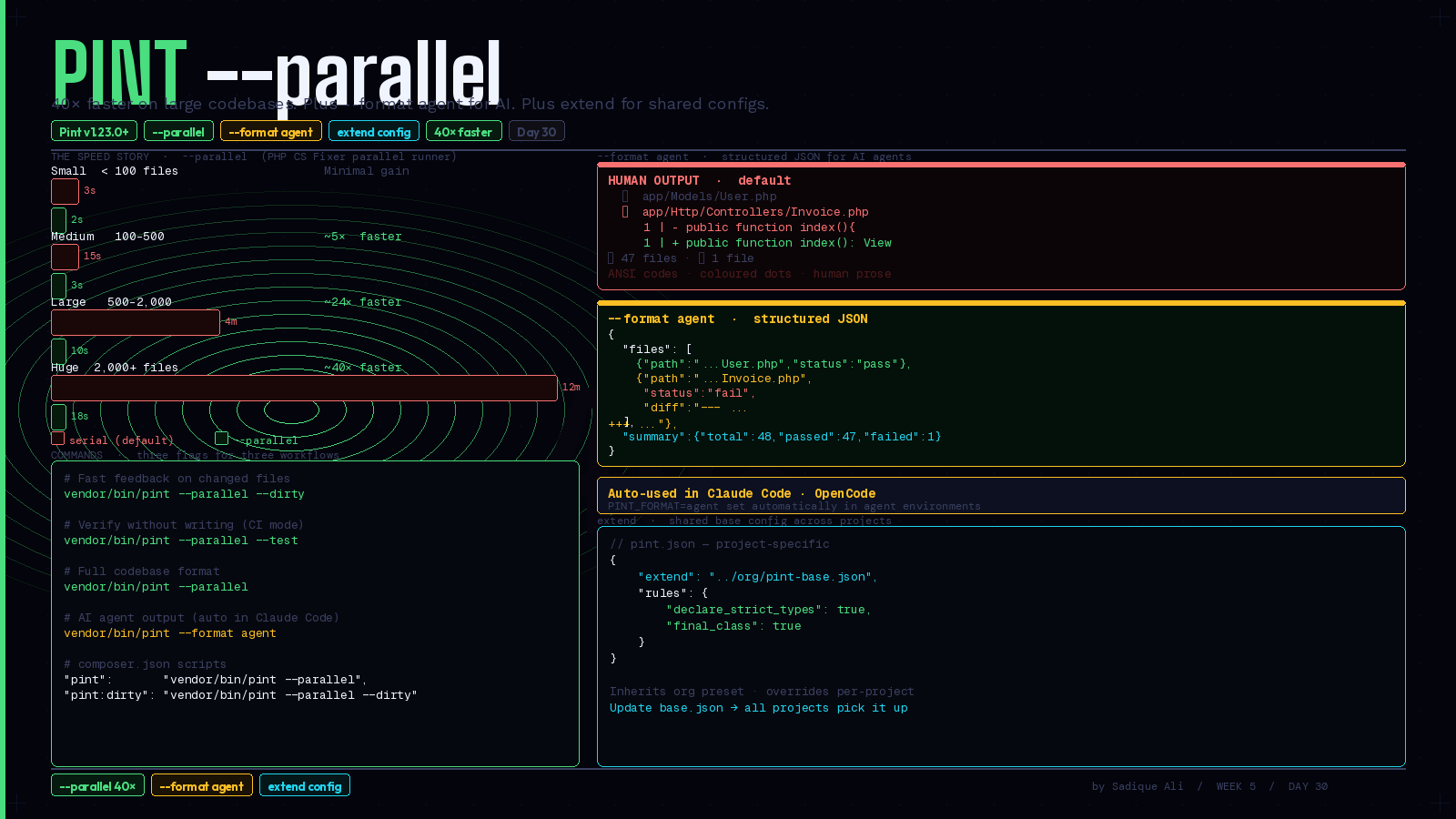Viewport: 1456px width, 819px height.
Task: Open the "Pint v1.23.0+" badge
Action: (94, 130)
